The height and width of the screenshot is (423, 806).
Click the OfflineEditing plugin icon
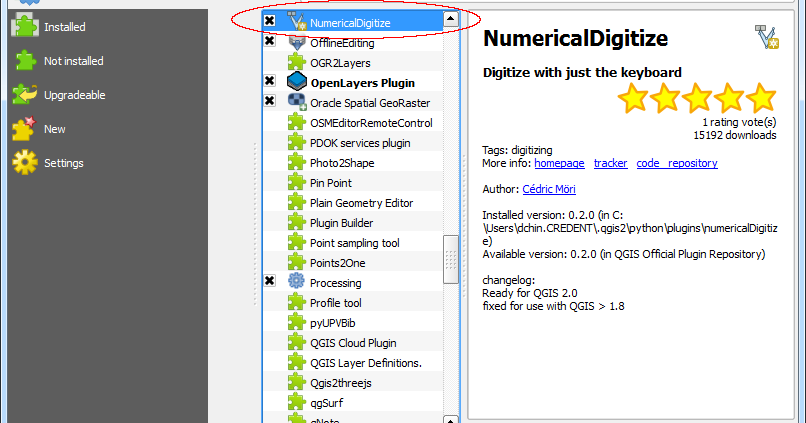pyautogui.click(x=297, y=43)
